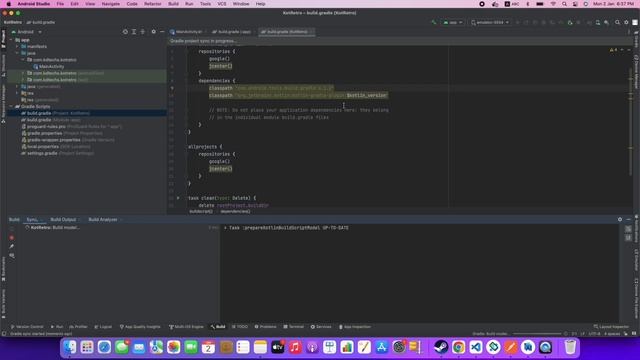
Task: Click Collapse All in Project panel
Action: tap(142, 32)
